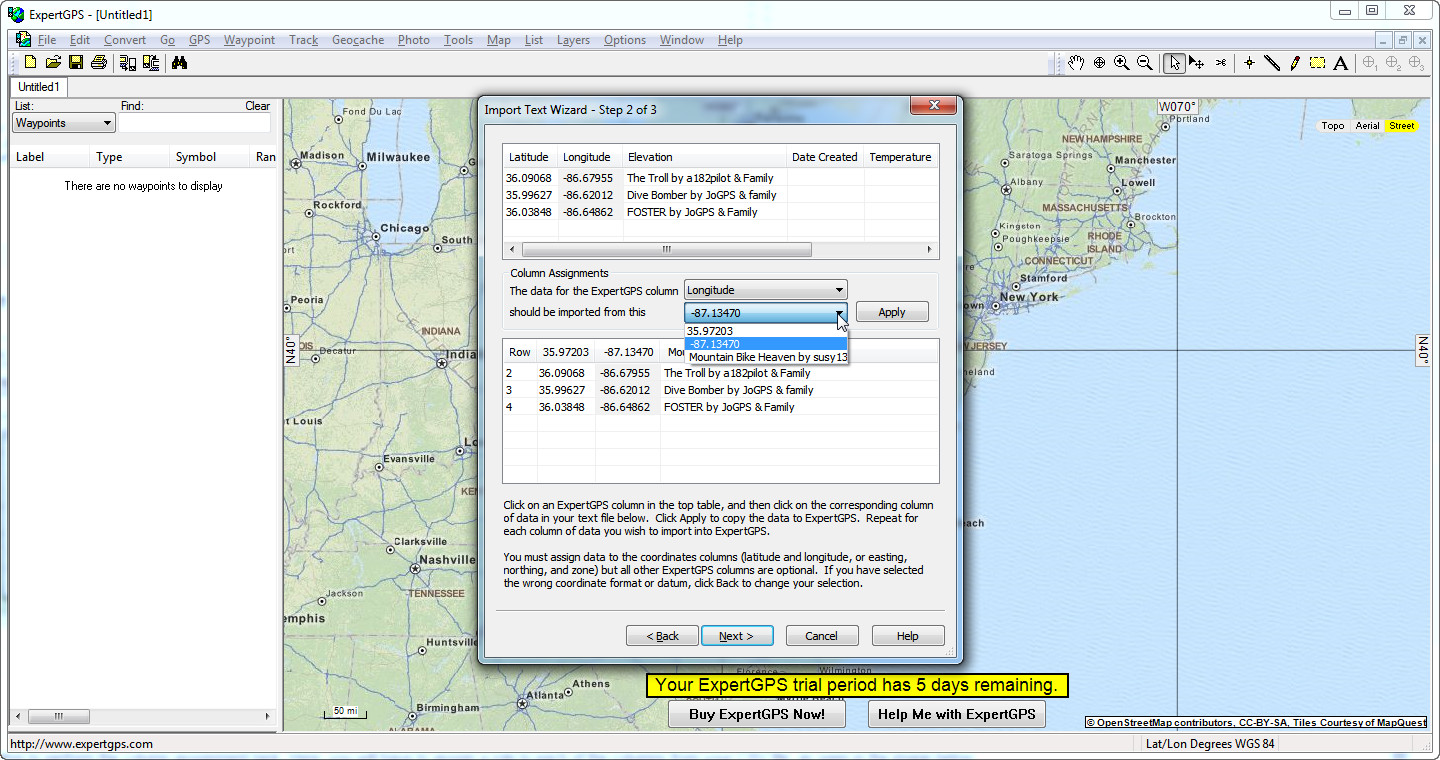Click FOSTER by JoGPS row in top table

(721, 212)
